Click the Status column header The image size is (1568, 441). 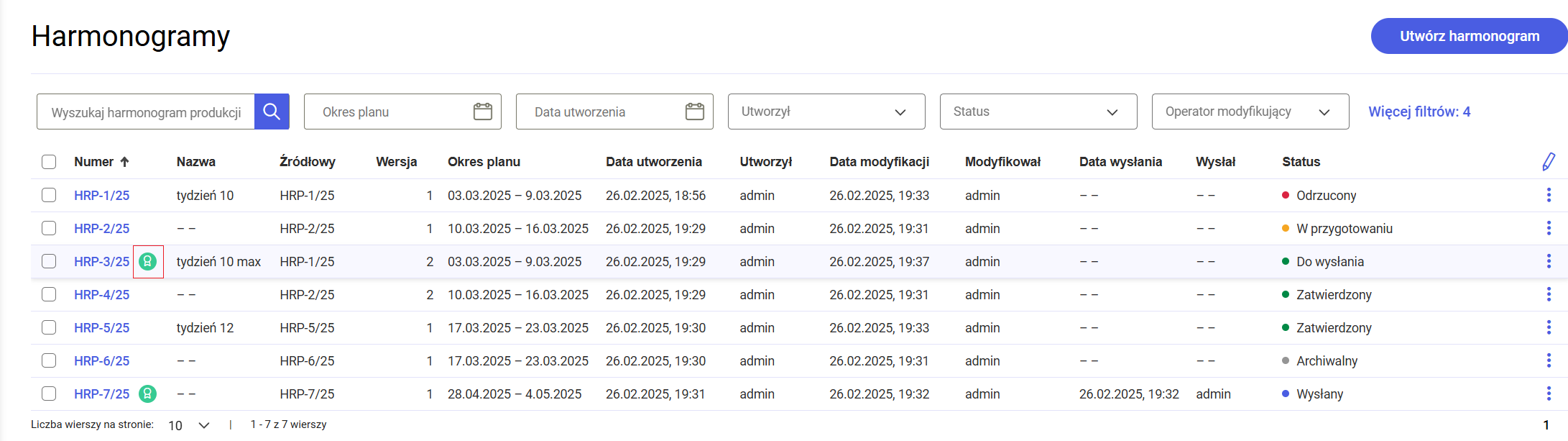pyautogui.click(x=1301, y=162)
